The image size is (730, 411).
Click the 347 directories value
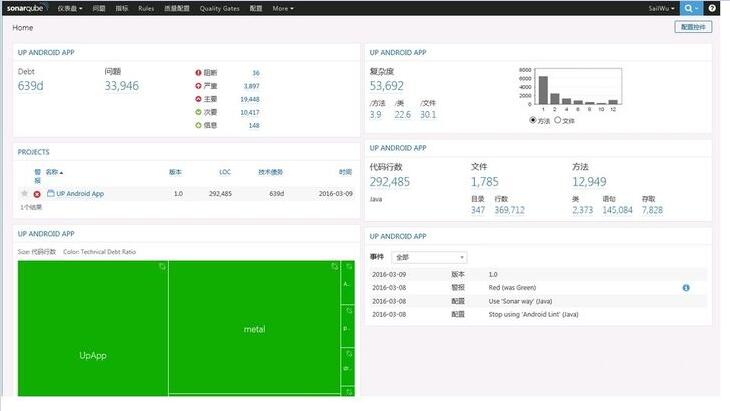point(478,210)
